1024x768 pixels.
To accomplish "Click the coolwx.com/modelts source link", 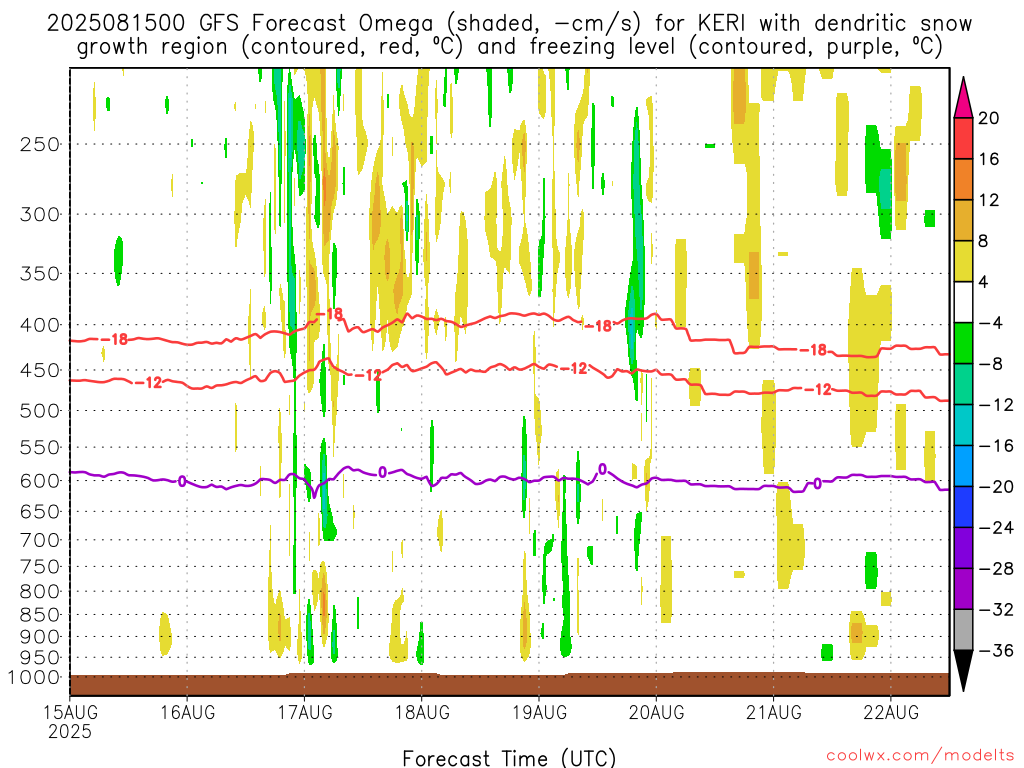I will click(920, 756).
